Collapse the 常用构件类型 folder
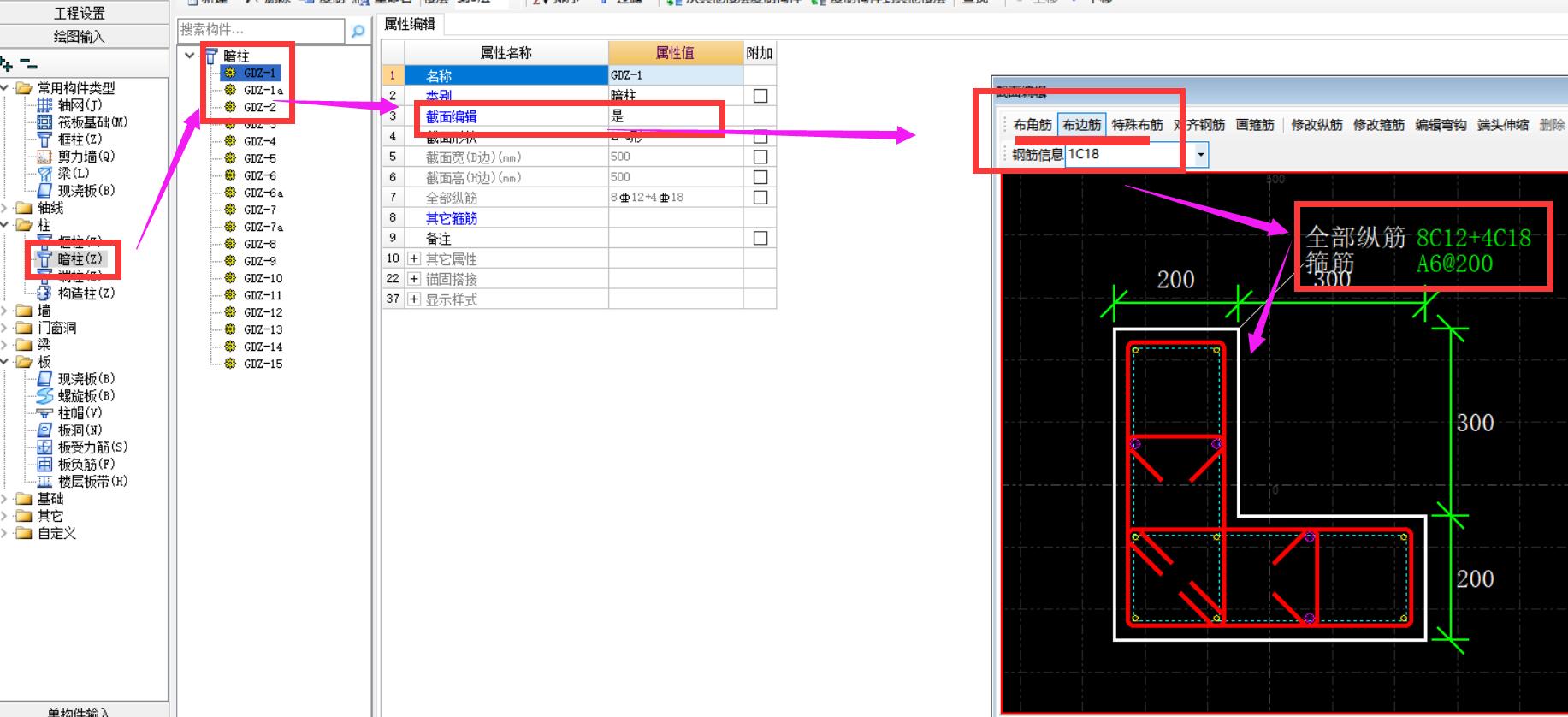 pos(5,88)
